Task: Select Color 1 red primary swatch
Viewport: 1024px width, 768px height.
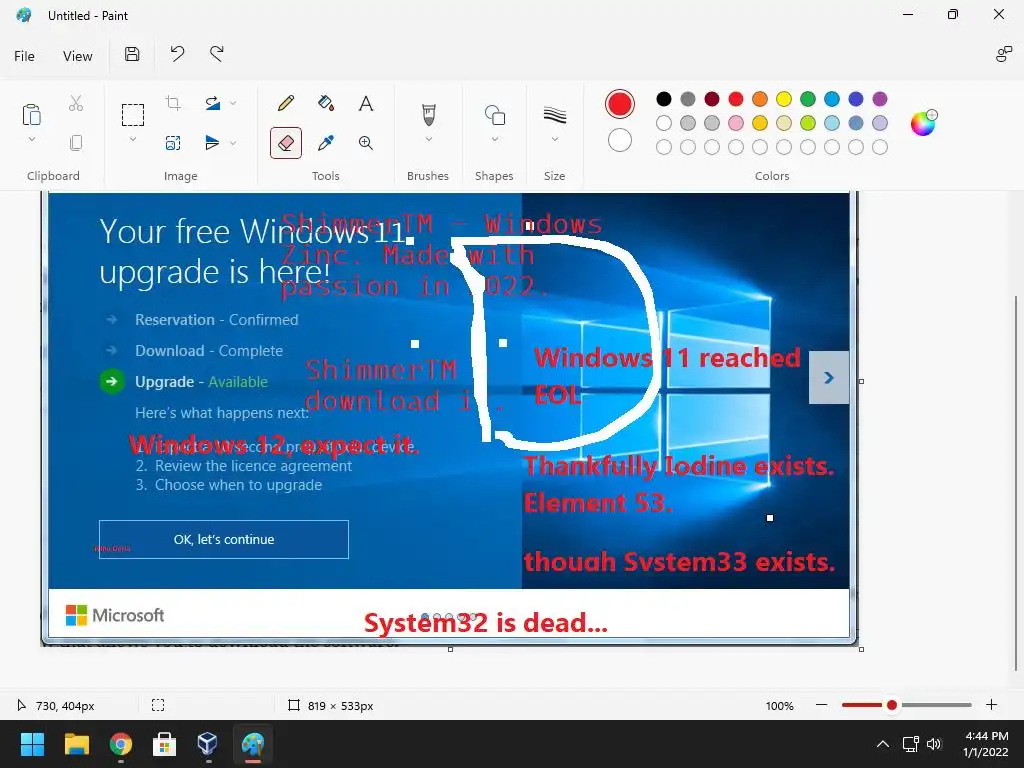Action: (x=620, y=104)
